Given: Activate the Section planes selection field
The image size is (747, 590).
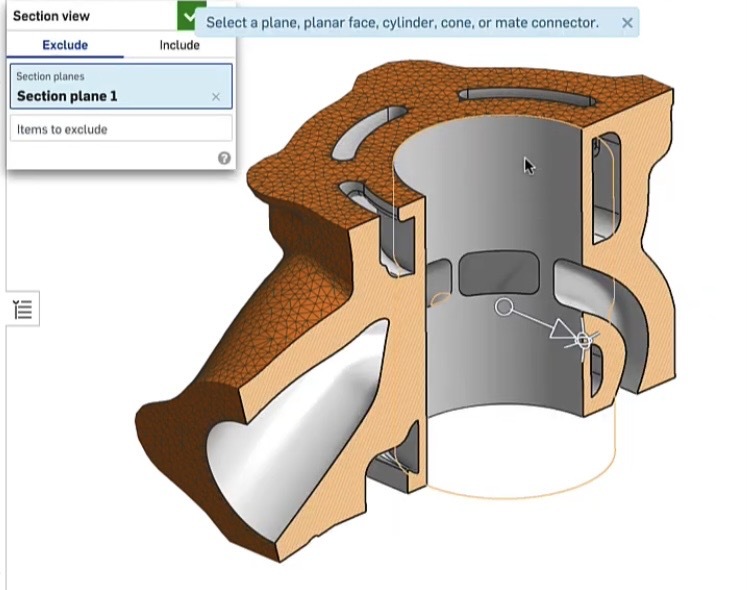Looking at the screenshot, I should (121, 87).
